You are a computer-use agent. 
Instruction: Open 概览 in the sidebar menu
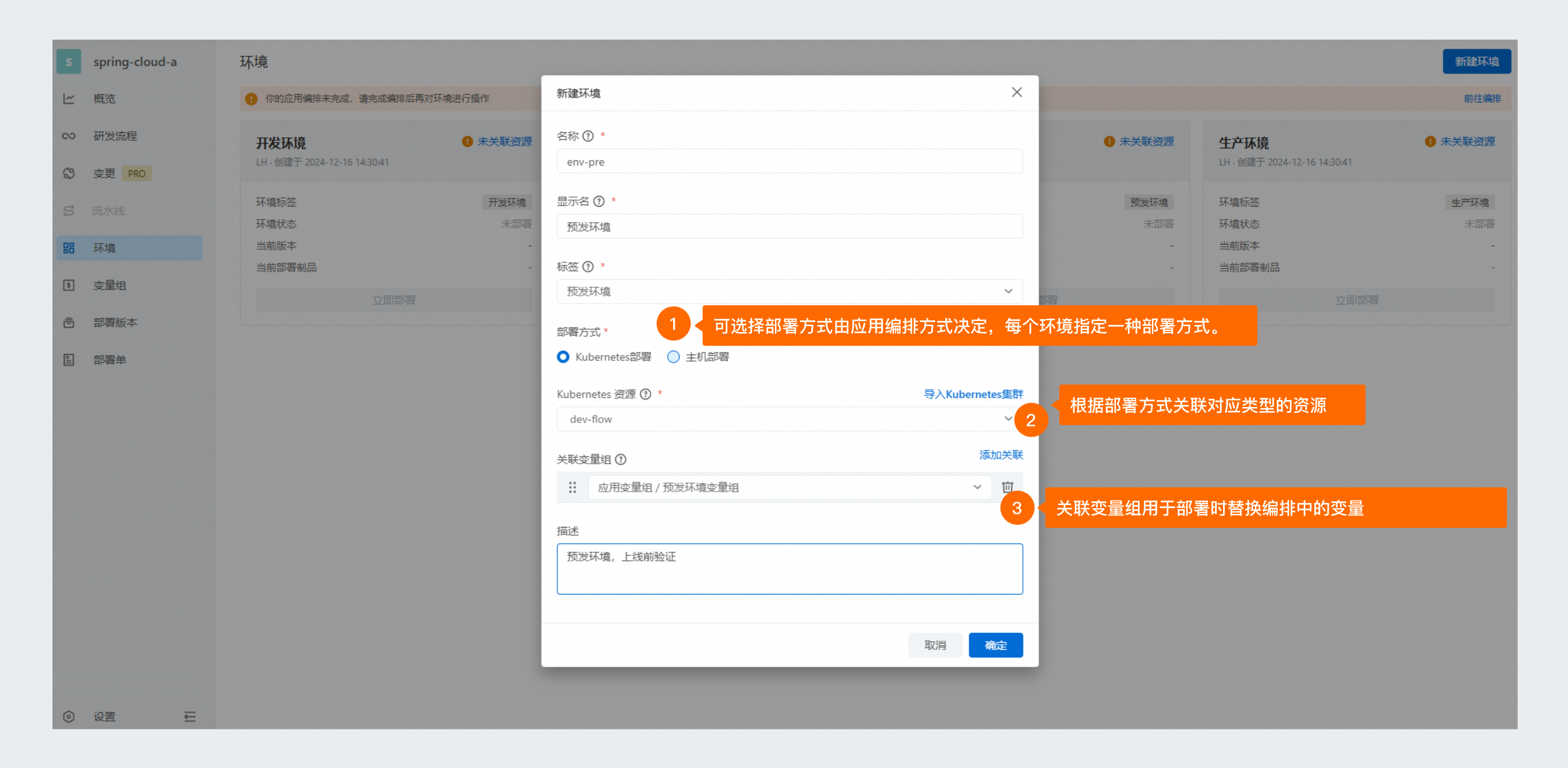(x=104, y=99)
